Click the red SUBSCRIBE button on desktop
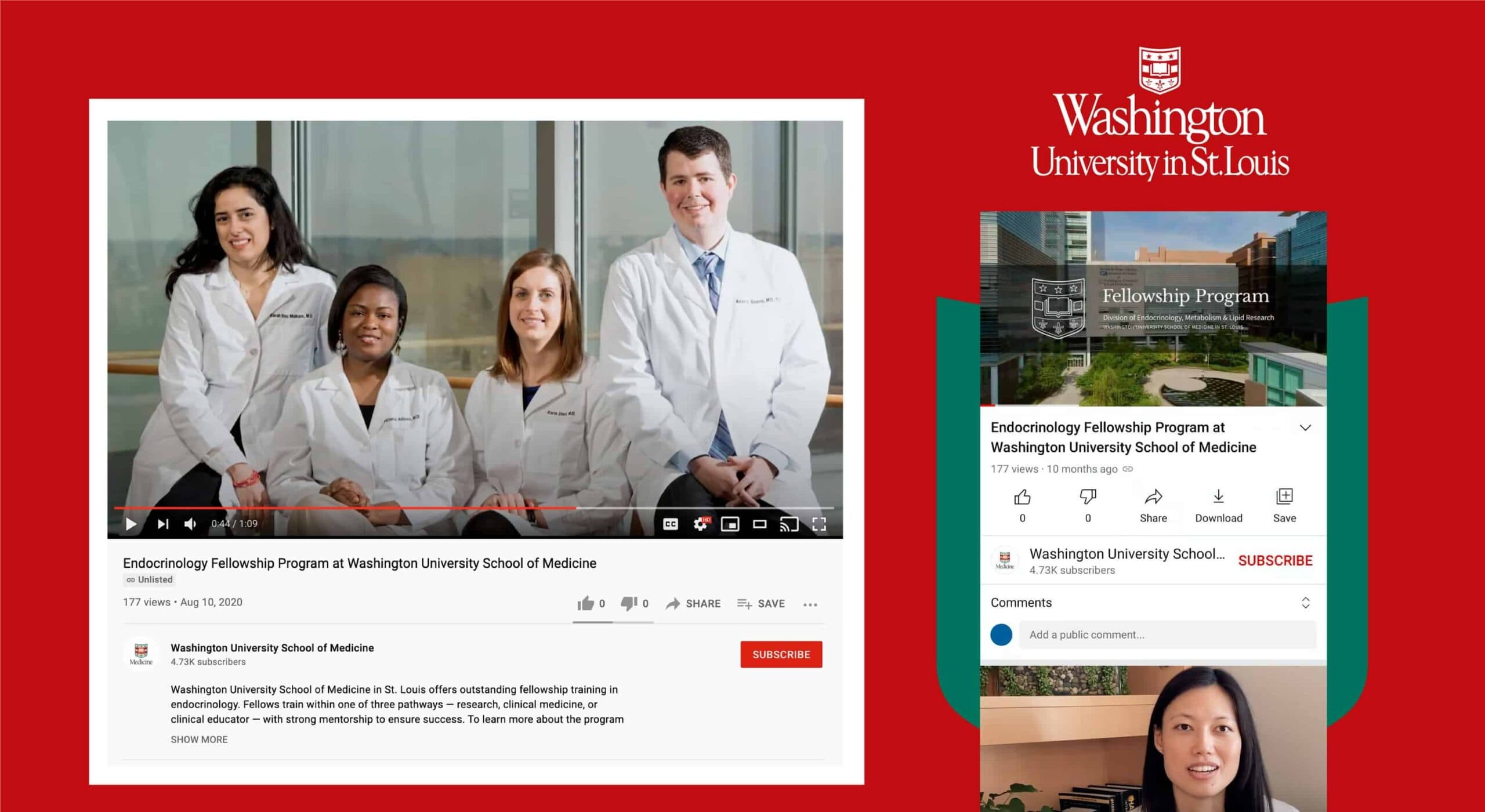This screenshot has height=812, width=1485. point(781,654)
